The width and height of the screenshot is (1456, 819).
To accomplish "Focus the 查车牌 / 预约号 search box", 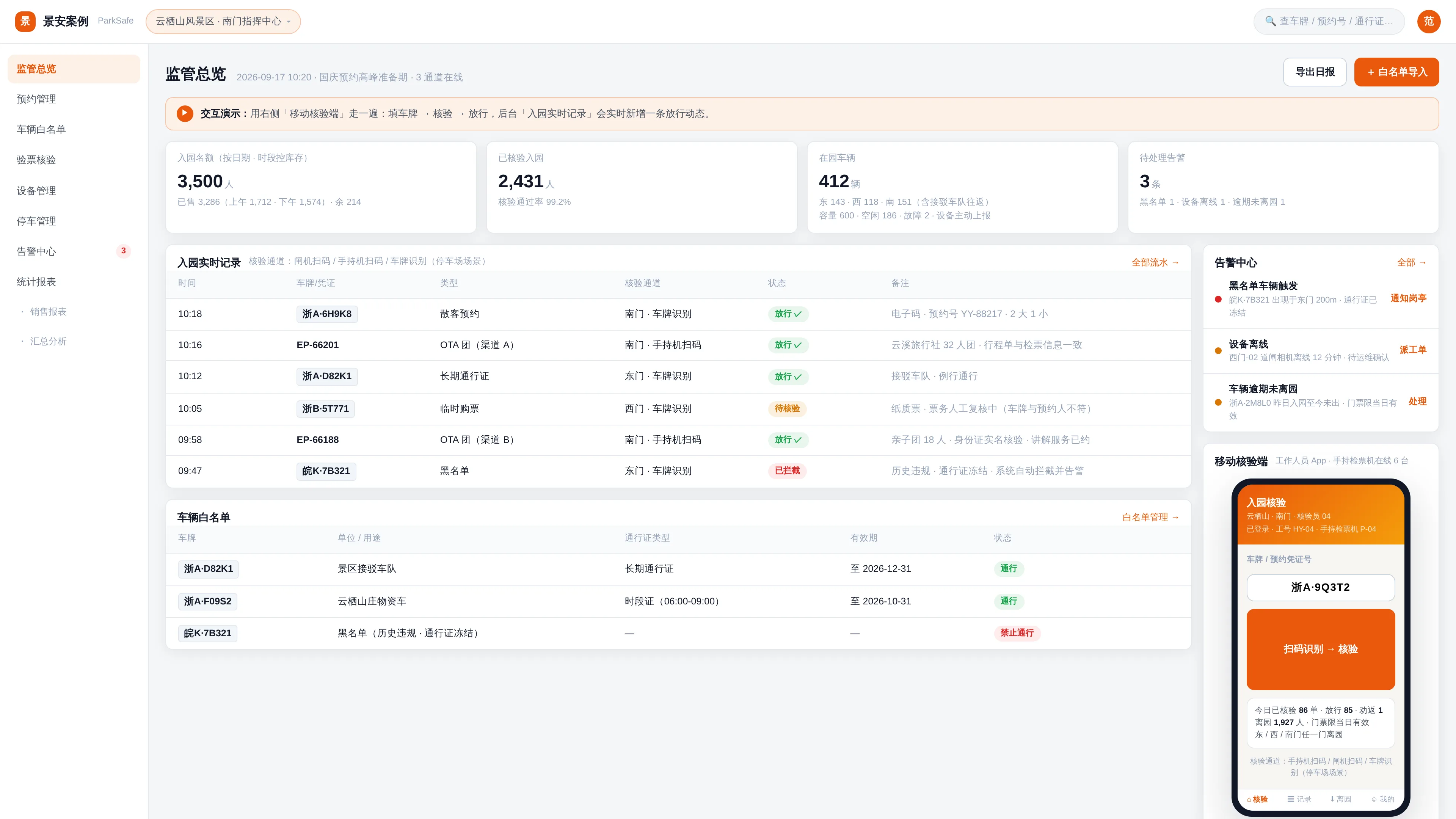I will pos(1329,22).
